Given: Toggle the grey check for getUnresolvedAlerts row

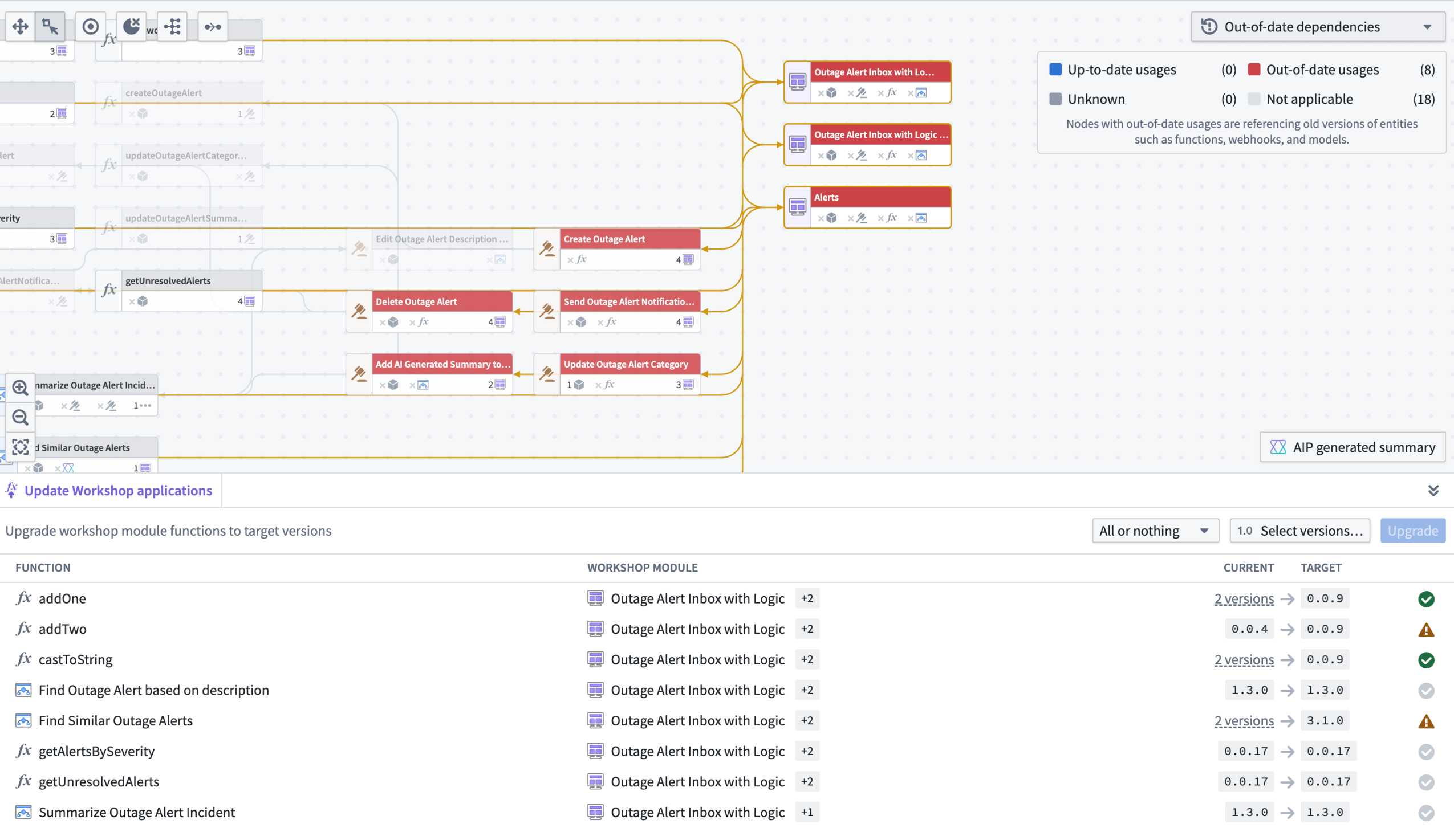Looking at the screenshot, I should point(1425,782).
